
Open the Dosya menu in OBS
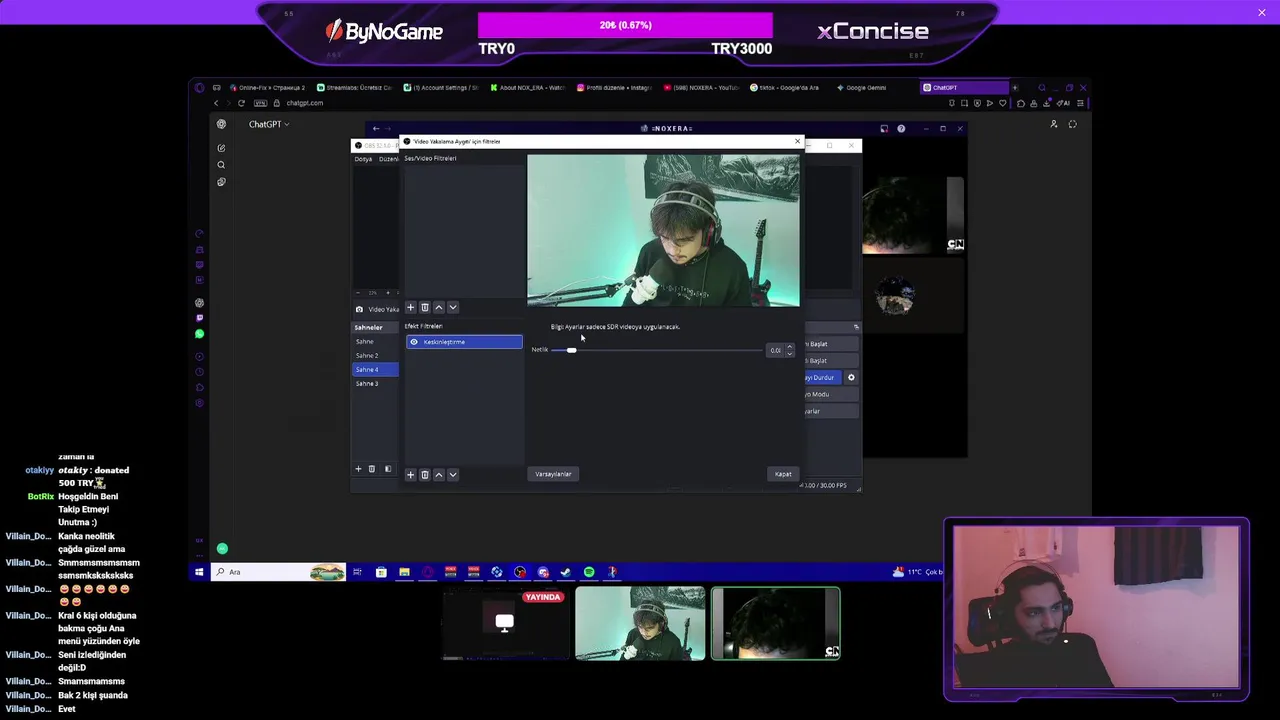(363, 159)
